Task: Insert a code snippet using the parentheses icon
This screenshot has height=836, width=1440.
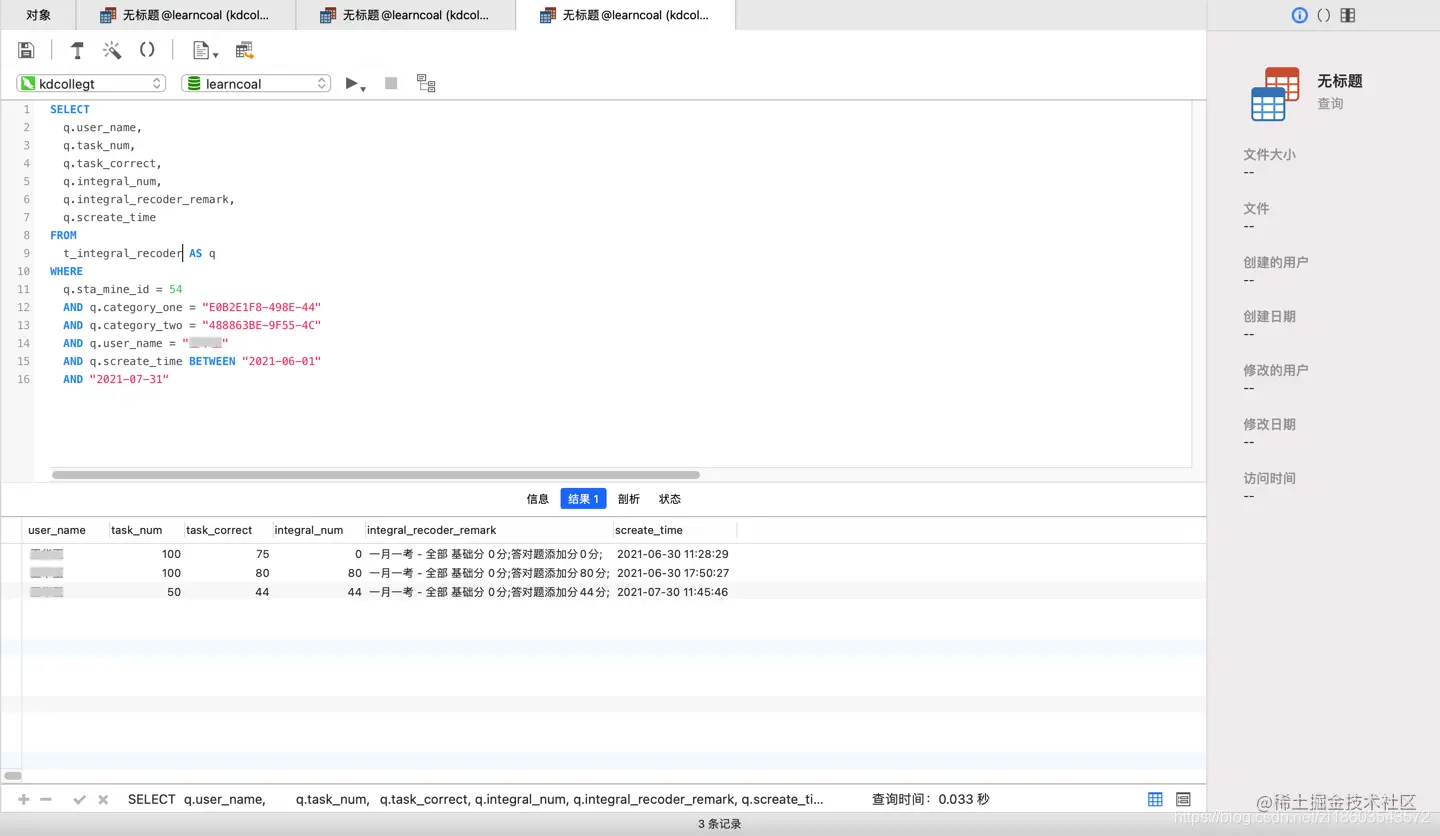Action: pos(147,50)
